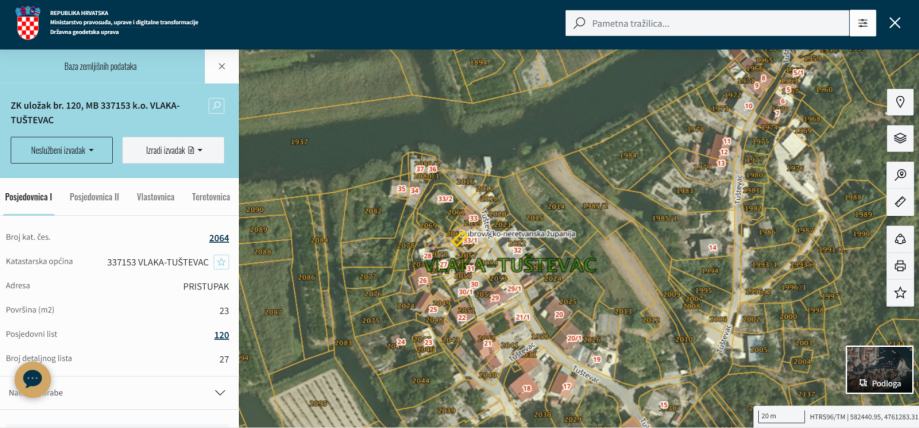Viewport: 919px width, 428px height.
Task: Click the Pametna tražilica search field
Action: pos(707,23)
